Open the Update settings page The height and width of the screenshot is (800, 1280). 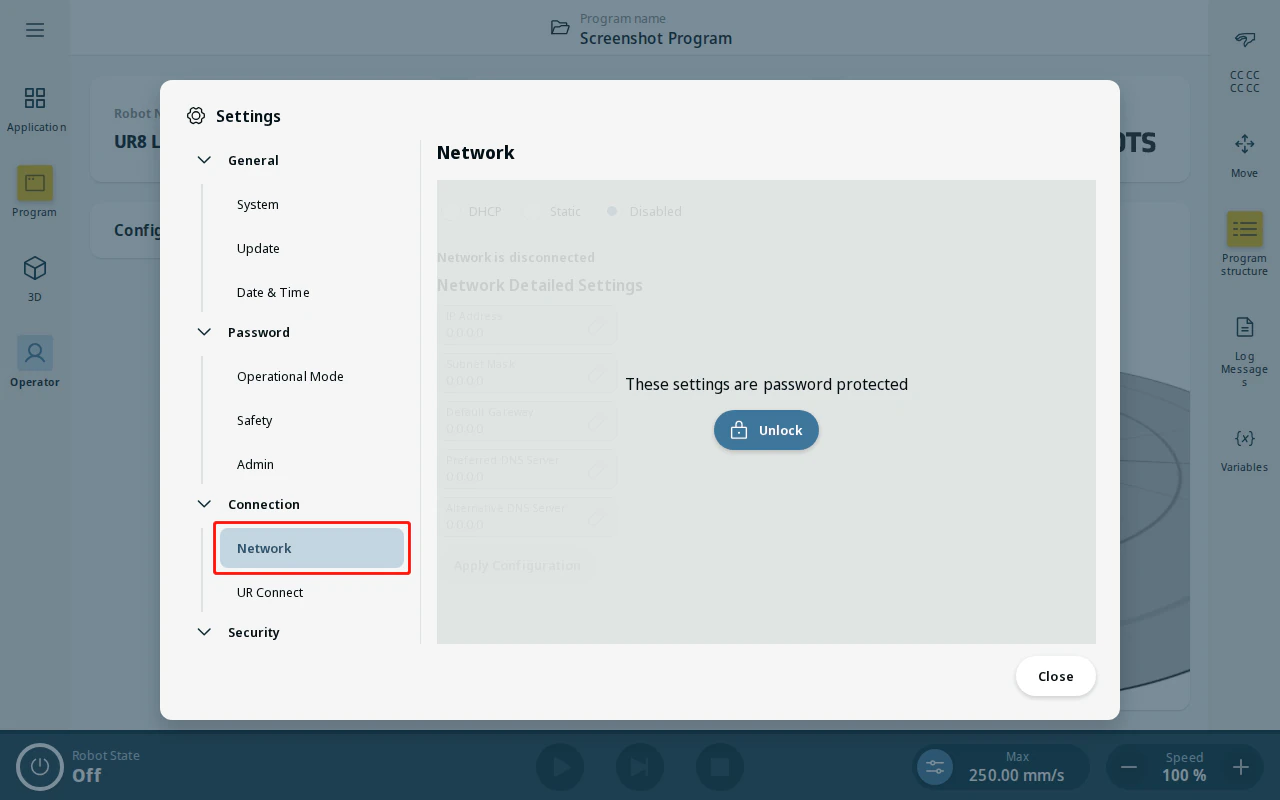(312, 248)
